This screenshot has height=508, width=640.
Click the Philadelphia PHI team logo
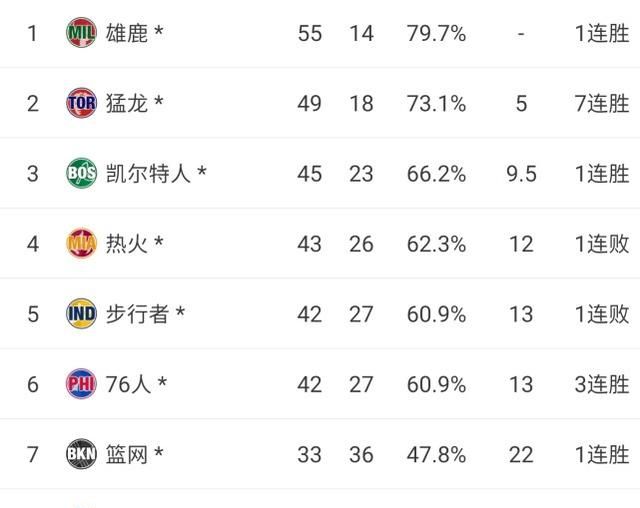[81, 384]
